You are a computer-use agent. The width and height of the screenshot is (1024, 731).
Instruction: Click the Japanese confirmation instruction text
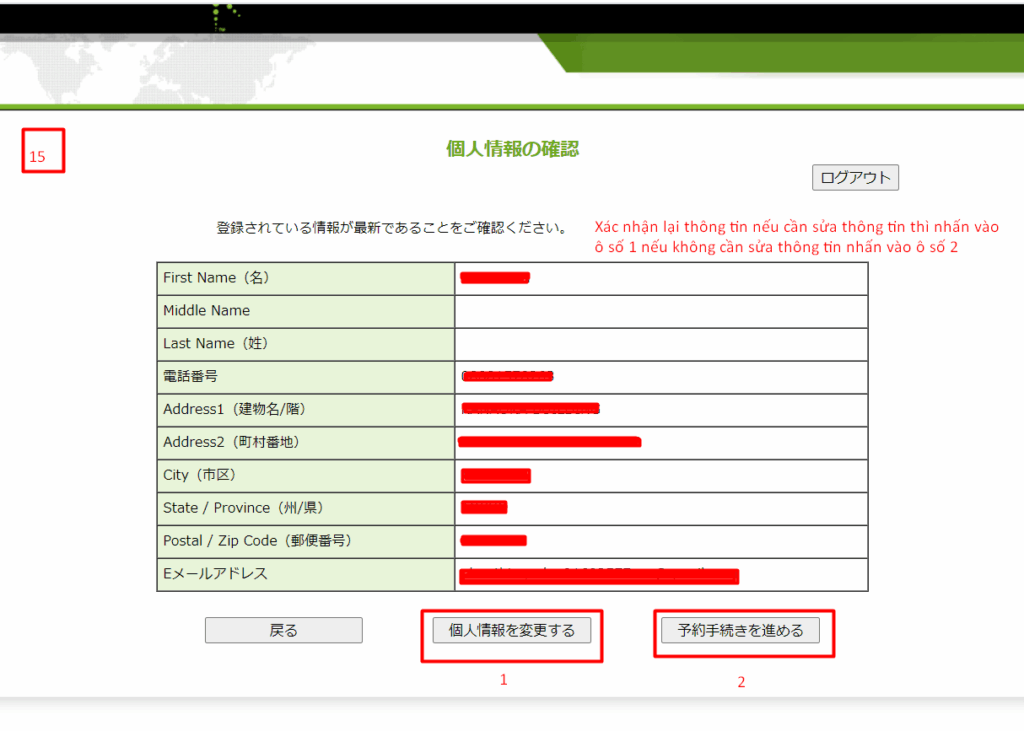pyautogui.click(x=392, y=228)
